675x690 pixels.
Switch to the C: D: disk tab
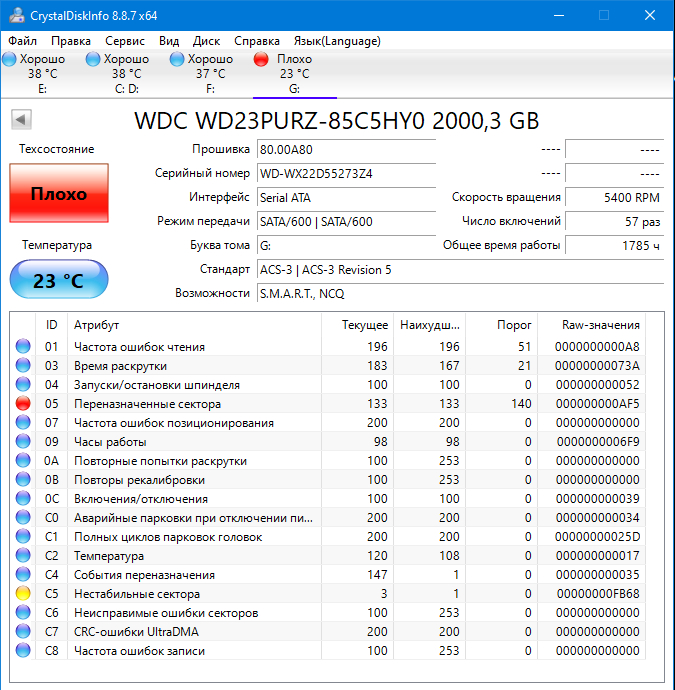click(126, 74)
